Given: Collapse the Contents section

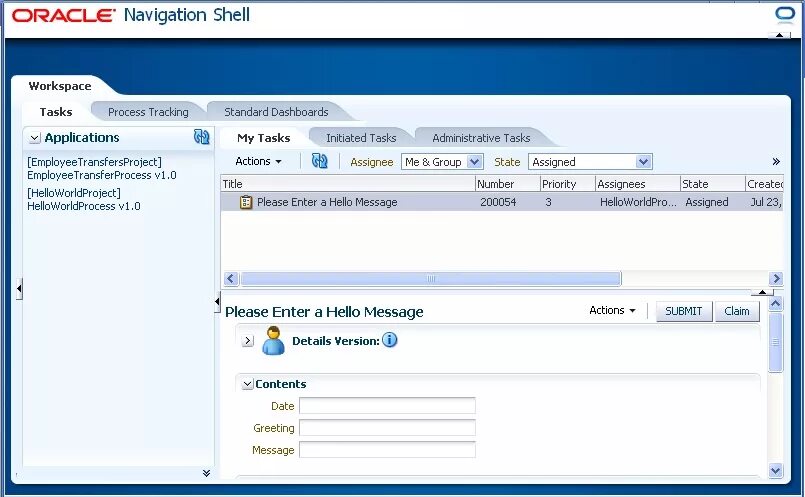Looking at the screenshot, I should (x=247, y=384).
